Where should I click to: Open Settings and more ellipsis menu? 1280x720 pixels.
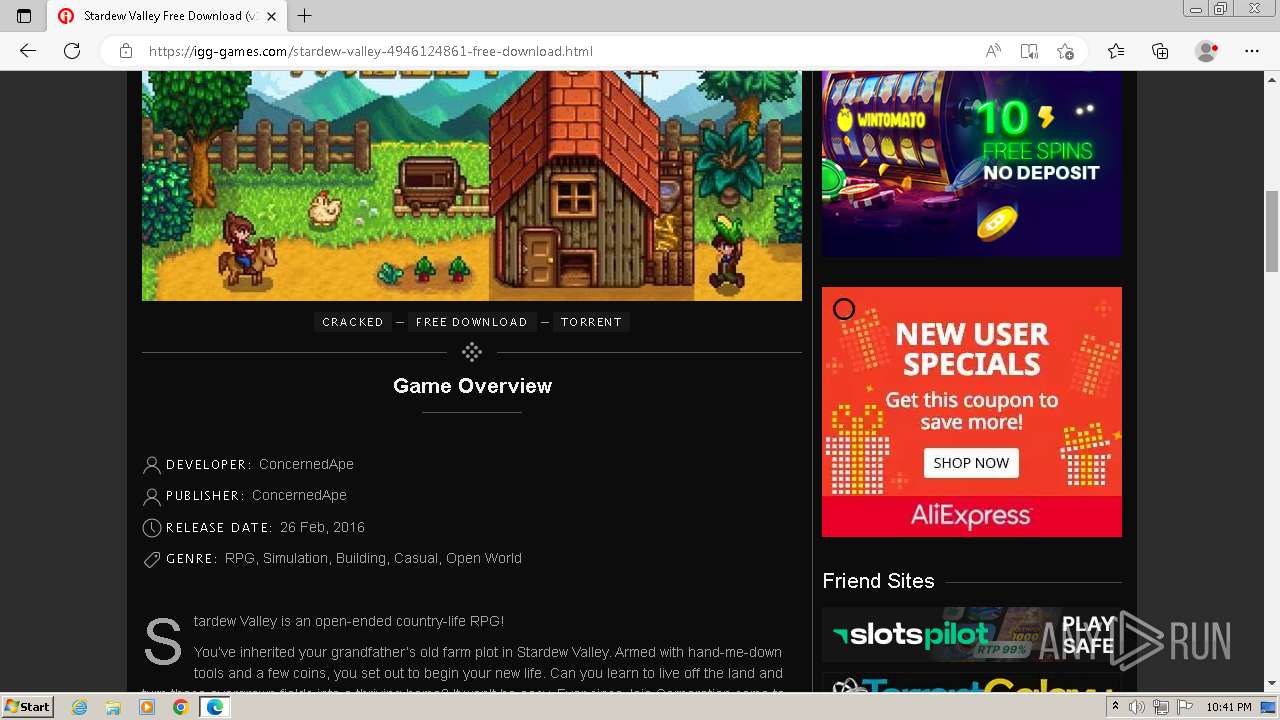click(1252, 51)
